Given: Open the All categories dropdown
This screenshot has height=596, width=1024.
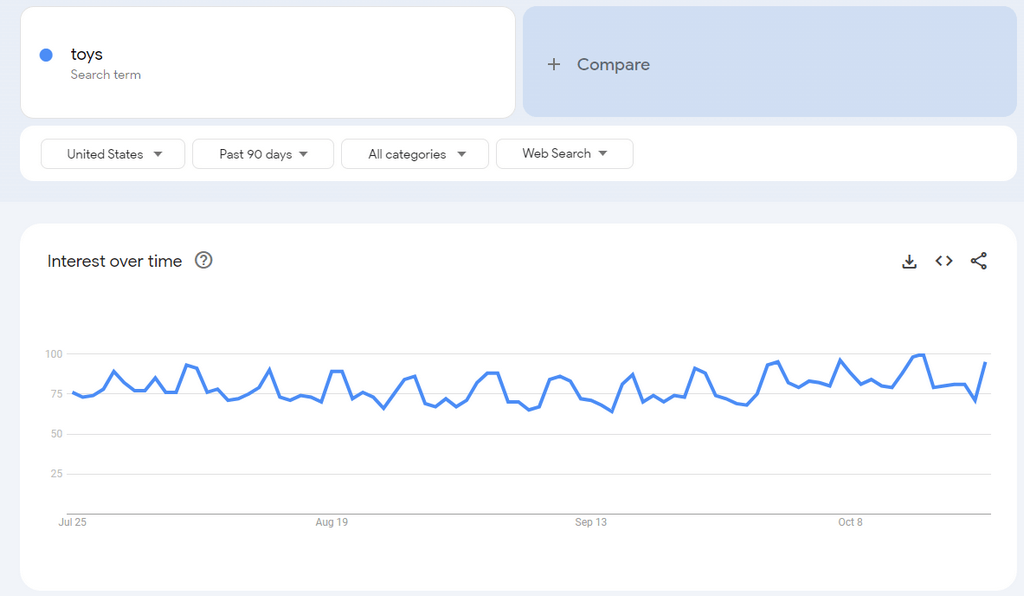Looking at the screenshot, I should (x=415, y=154).
